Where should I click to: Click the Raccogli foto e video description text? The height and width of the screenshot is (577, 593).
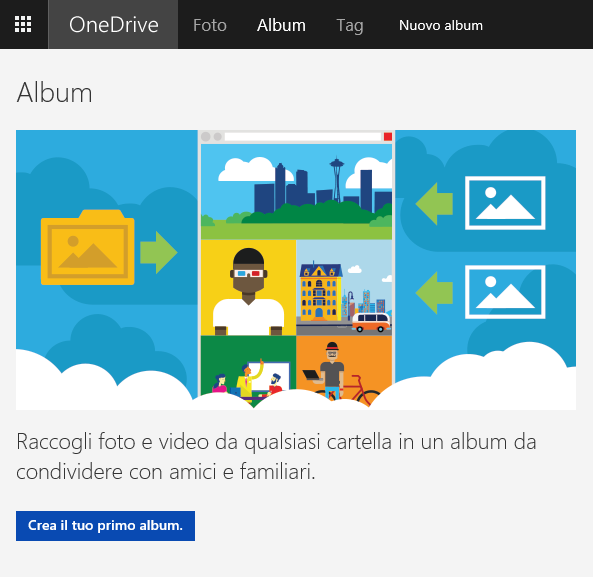[276, 457]
